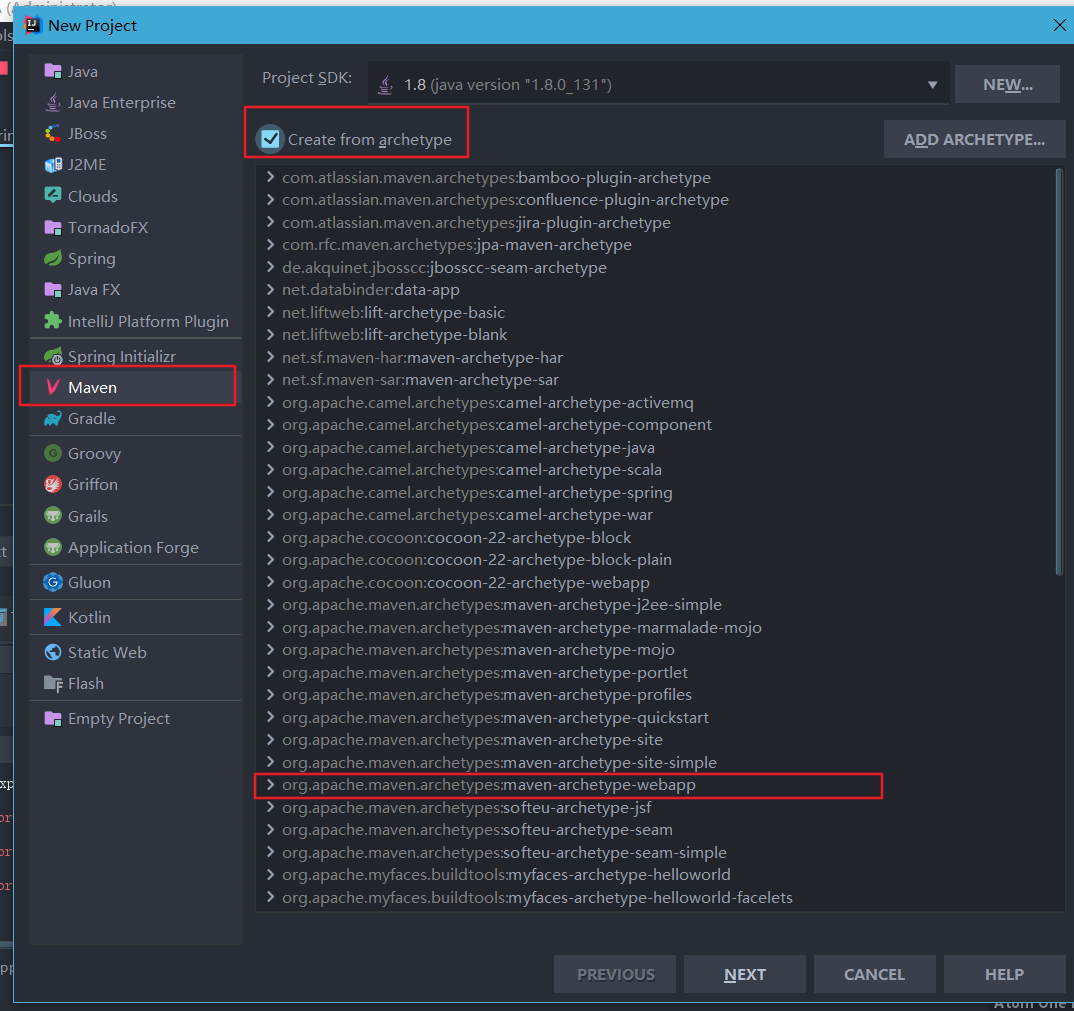Screen dimensions: 1074x1011
Task: Select Gradle project type
Action: 136,419
